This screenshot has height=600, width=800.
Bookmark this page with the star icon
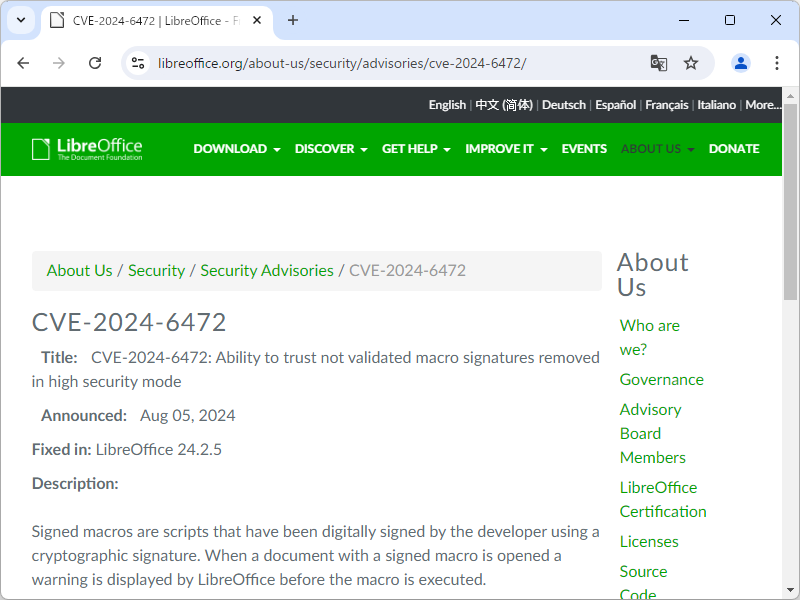click(x=691, y=63)
